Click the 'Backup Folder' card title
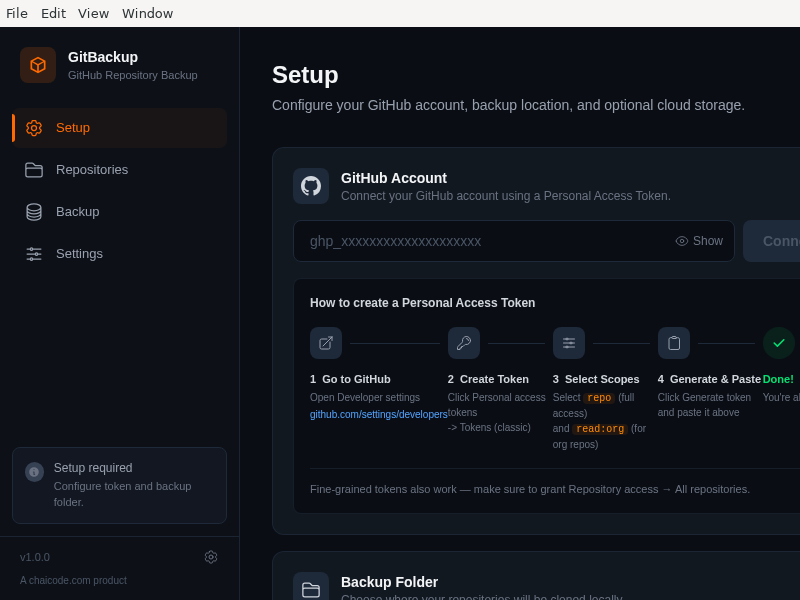Image resolution: width=800 pixels, height=600 pixels. [389, 582]
